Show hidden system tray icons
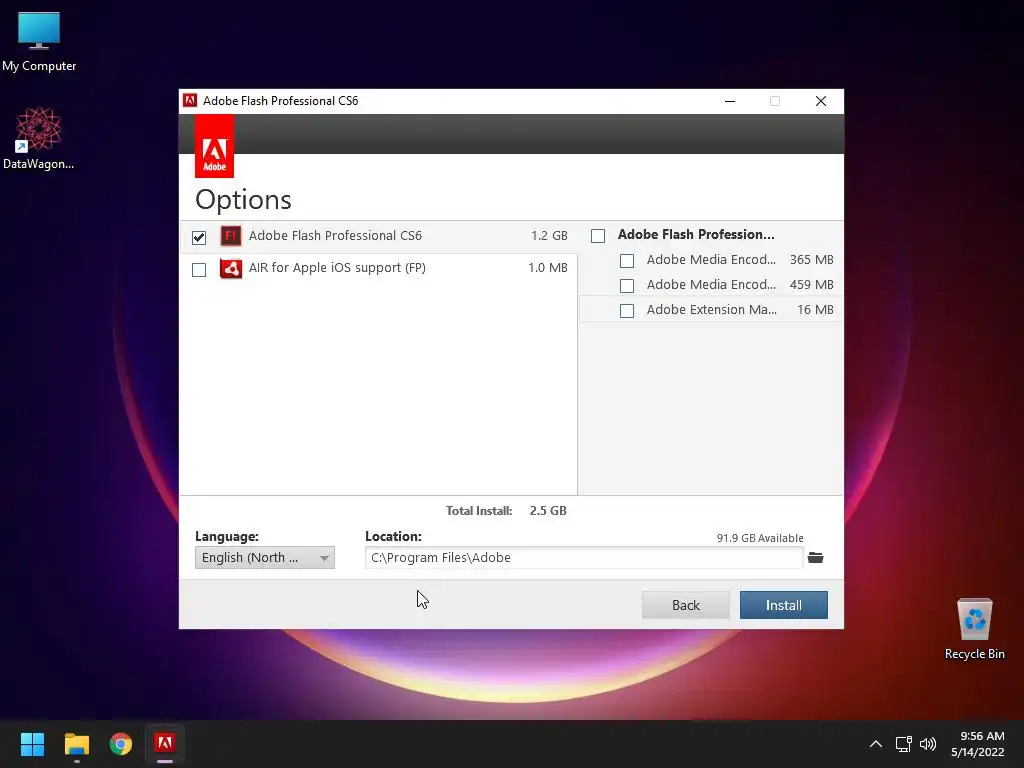This screenshot has width=1024, height=768. coord(876,744)
